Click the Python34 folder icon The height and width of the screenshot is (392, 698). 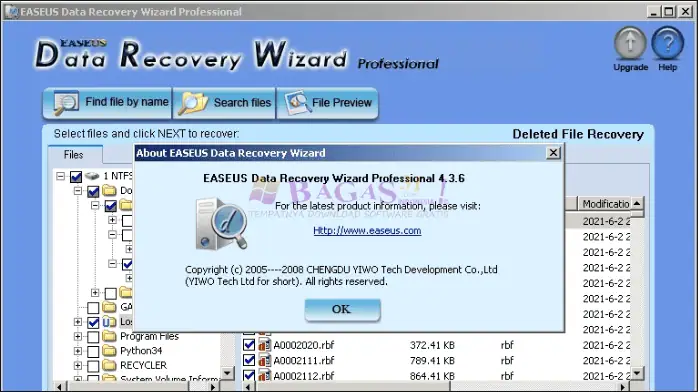109,351
